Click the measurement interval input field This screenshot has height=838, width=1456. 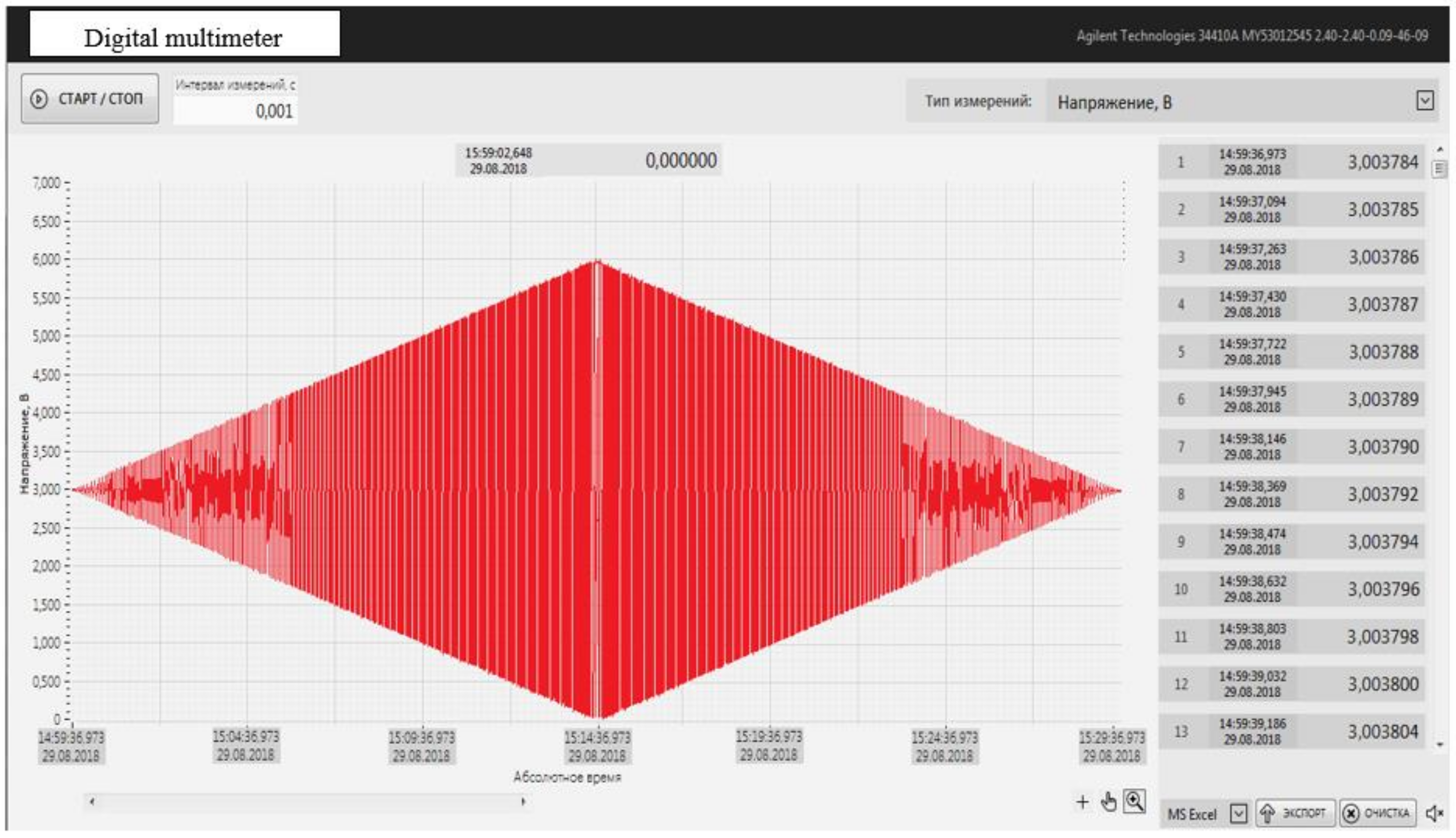236,110
